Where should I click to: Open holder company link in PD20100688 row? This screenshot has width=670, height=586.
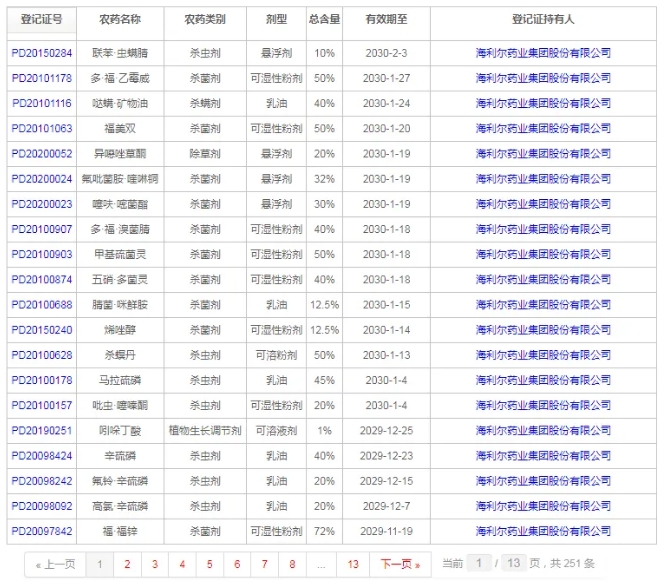click(x=543, y=305)
